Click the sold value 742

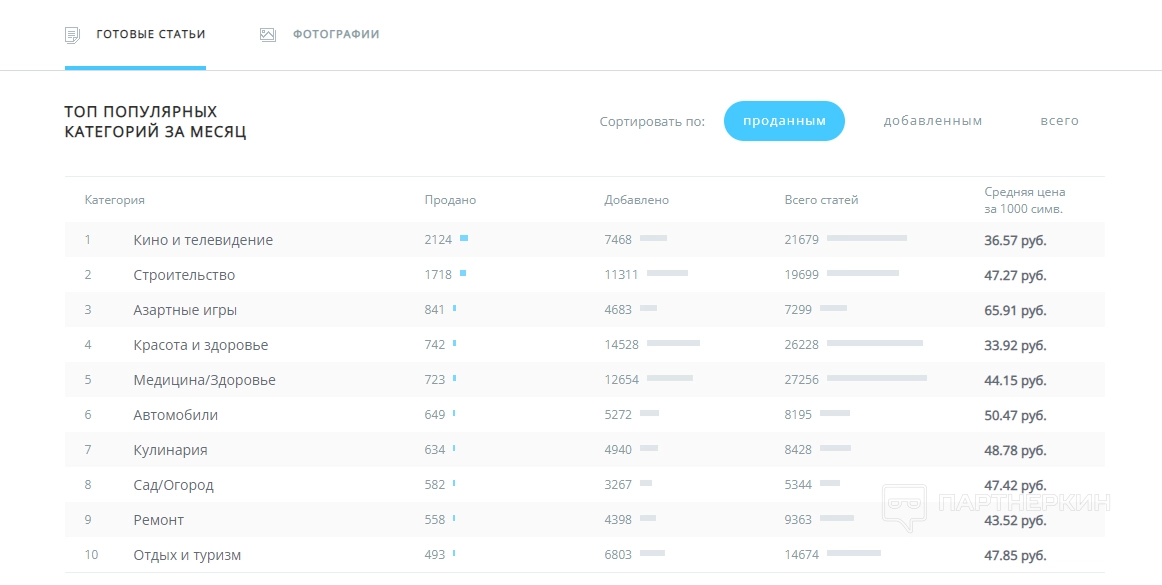tap(435, 345)
